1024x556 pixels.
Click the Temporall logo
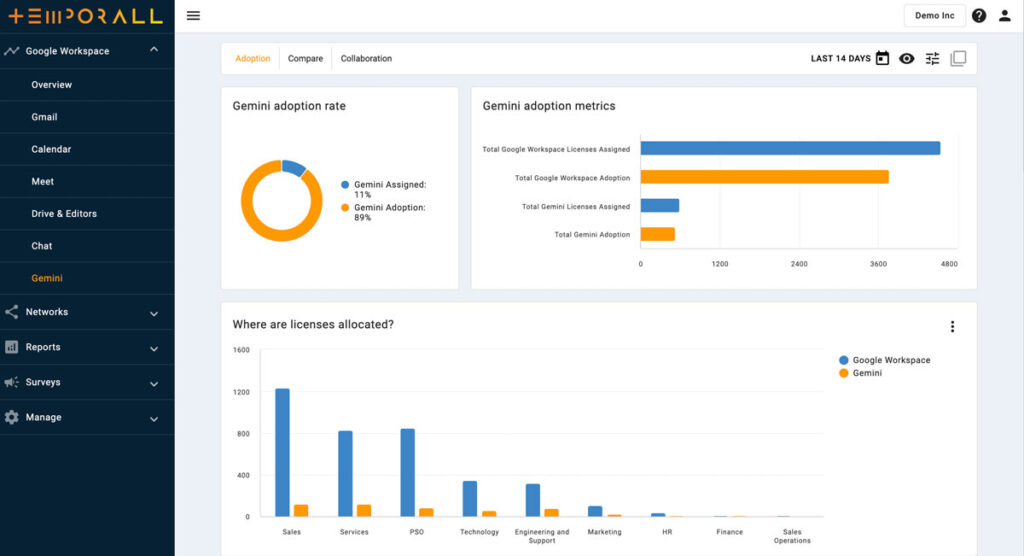point(86,16)
